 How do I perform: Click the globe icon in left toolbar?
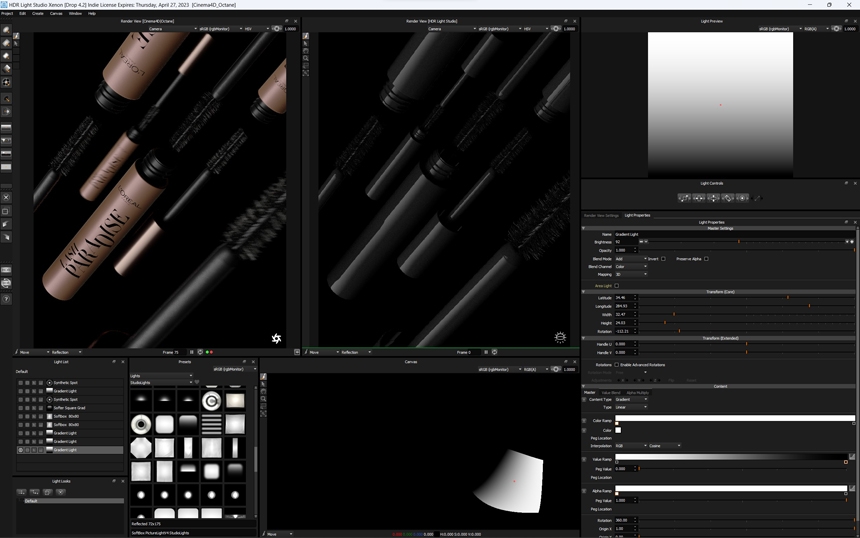[6, 284]
